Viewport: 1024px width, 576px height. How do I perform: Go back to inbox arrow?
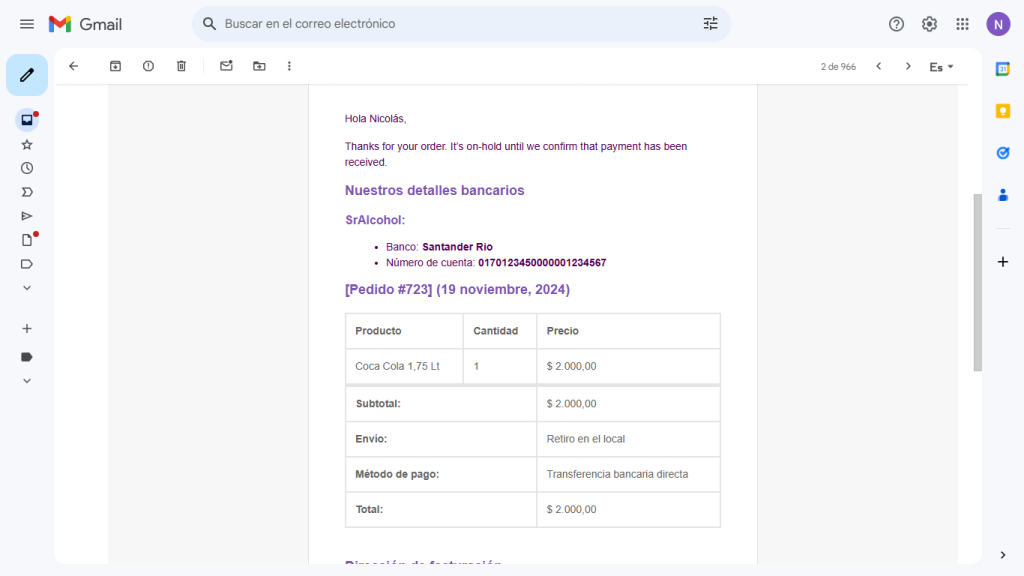point(74,66)
